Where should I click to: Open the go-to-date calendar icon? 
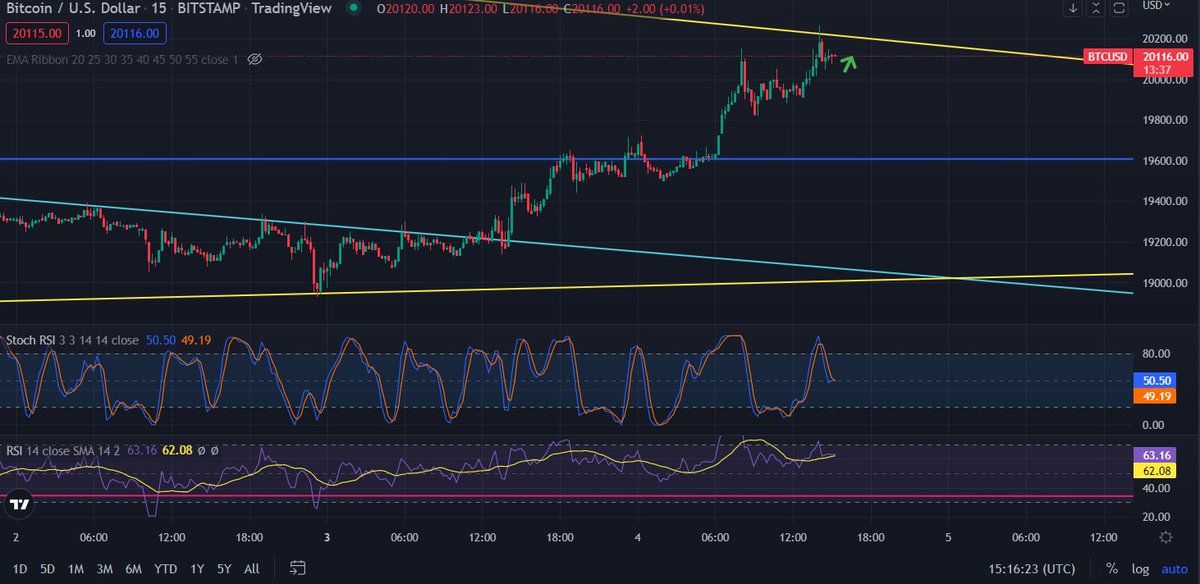tap(297, 568)
